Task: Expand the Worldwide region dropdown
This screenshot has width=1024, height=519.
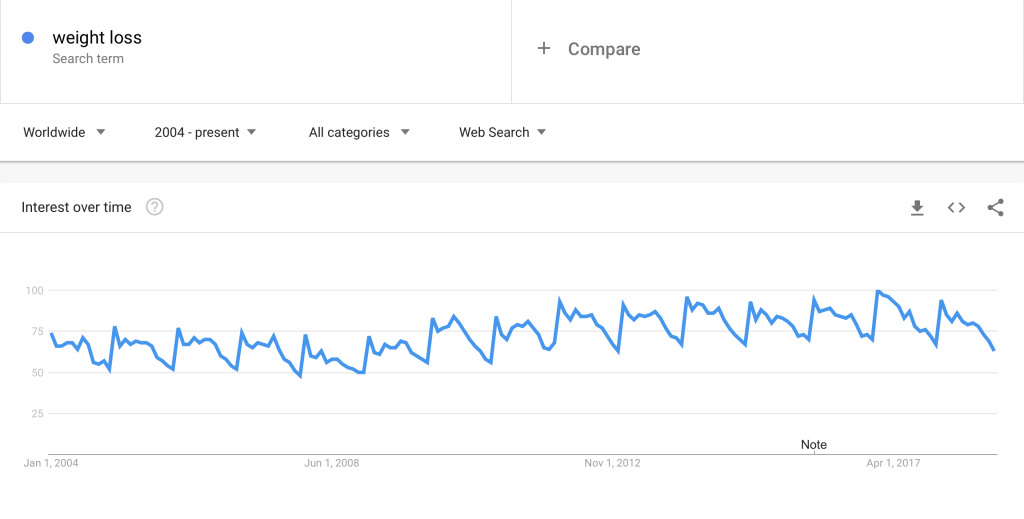Action: [x=64, y=133]
